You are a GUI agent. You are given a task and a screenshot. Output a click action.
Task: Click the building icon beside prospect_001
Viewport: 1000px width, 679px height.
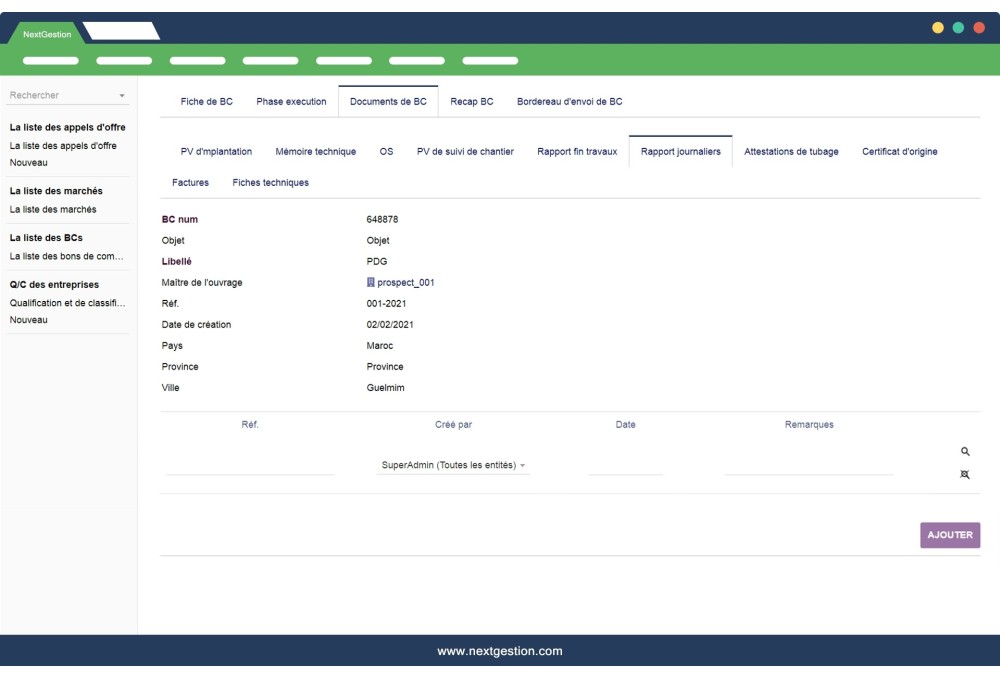click(371, 282)
